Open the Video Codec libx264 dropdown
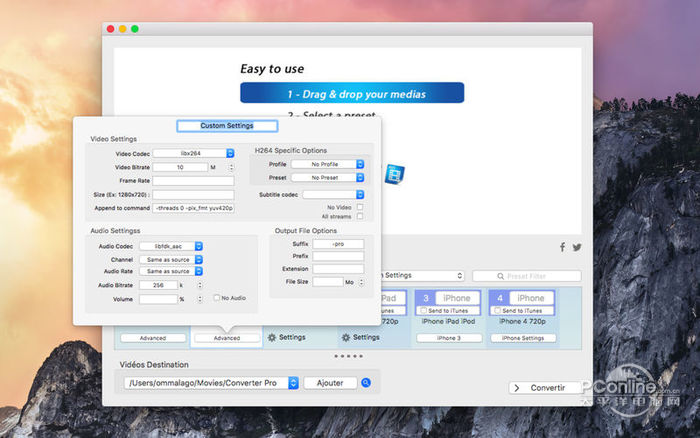This screenshot has width=700, height=438. click(193, 154)
